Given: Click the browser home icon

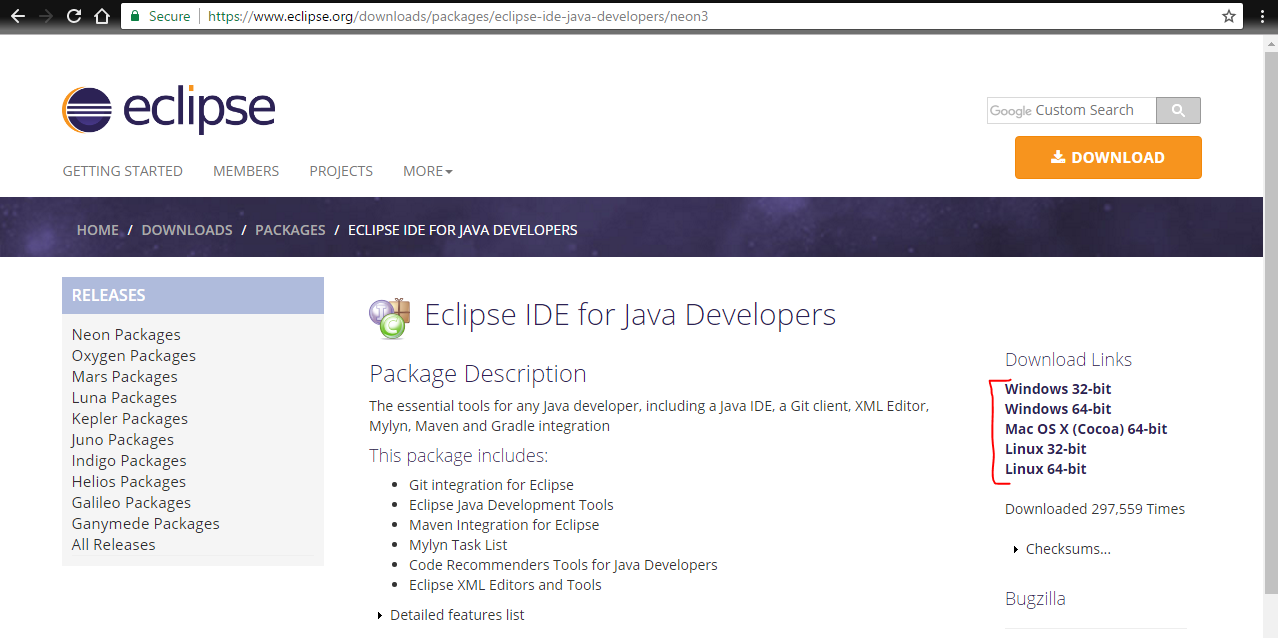Looking at the screenshot, I should (x=100, y=15).
